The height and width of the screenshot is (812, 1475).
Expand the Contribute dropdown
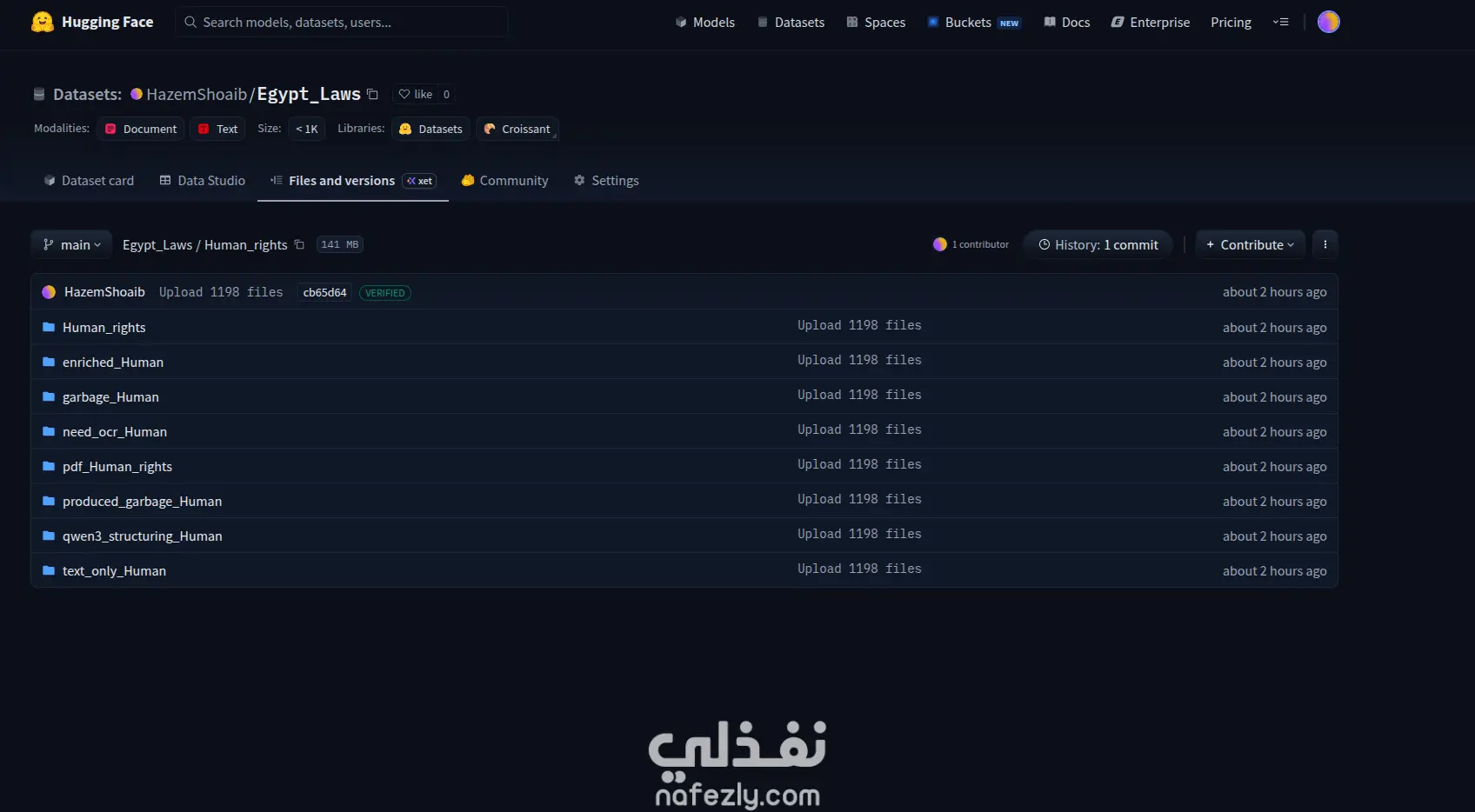(1250, 245)
